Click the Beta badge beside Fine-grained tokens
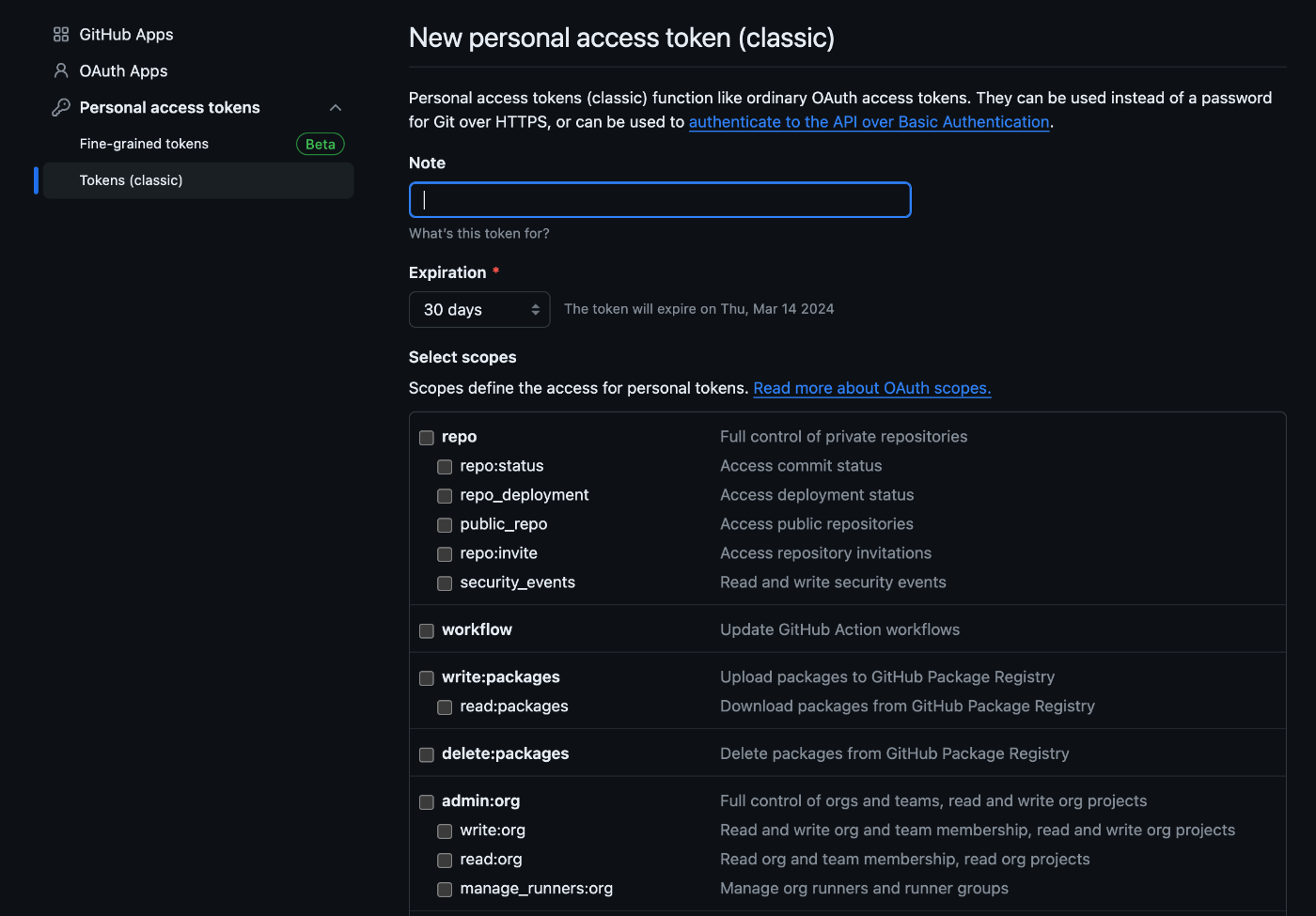Screen dimensions: 1316x916 pyautogui.click(x=321, y=144)
